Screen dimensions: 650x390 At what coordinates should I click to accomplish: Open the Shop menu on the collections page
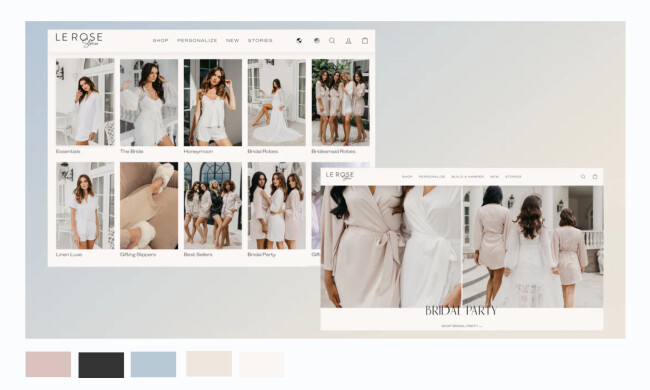tap(160, 41)
